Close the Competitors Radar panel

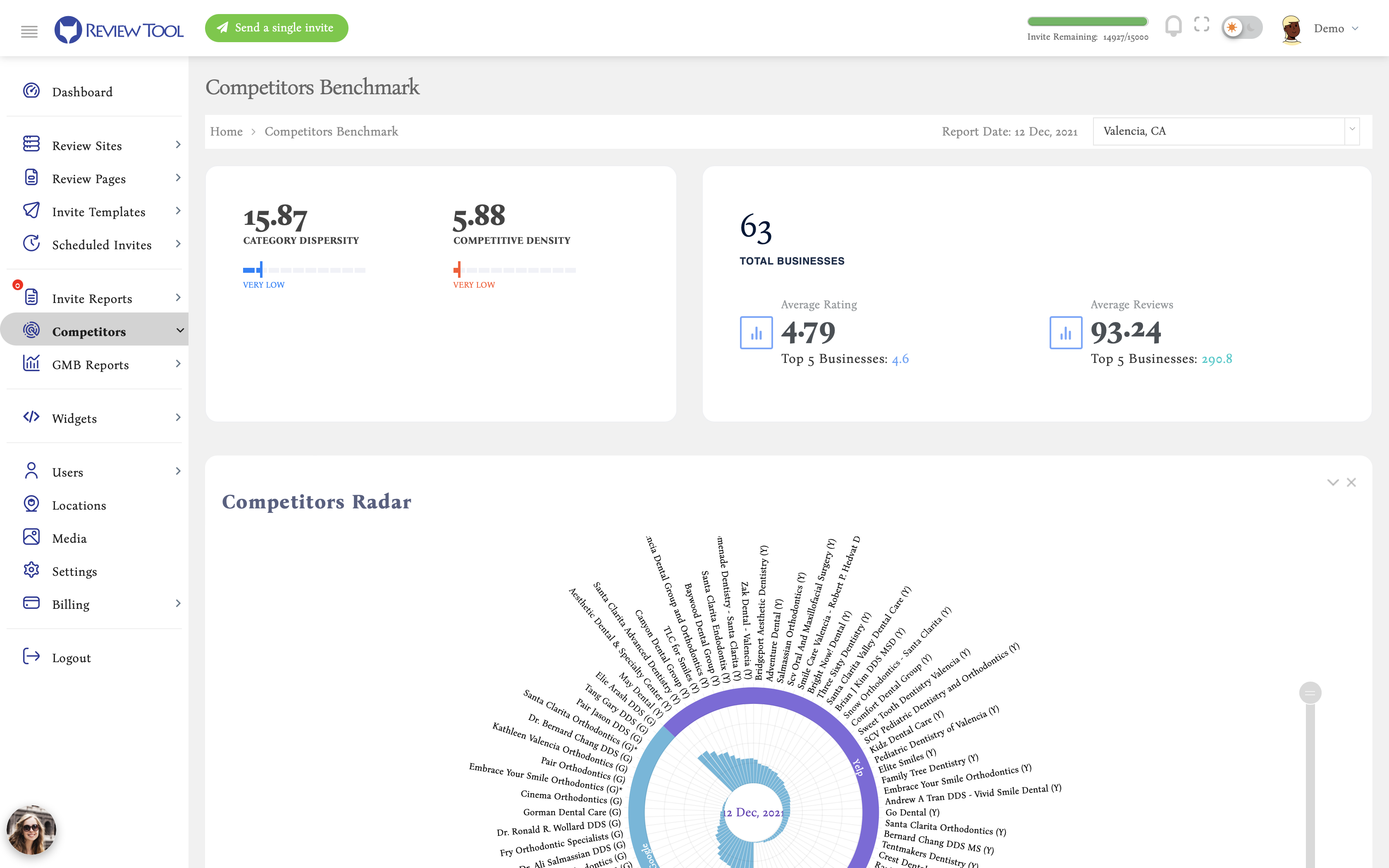coord(1351,482)
